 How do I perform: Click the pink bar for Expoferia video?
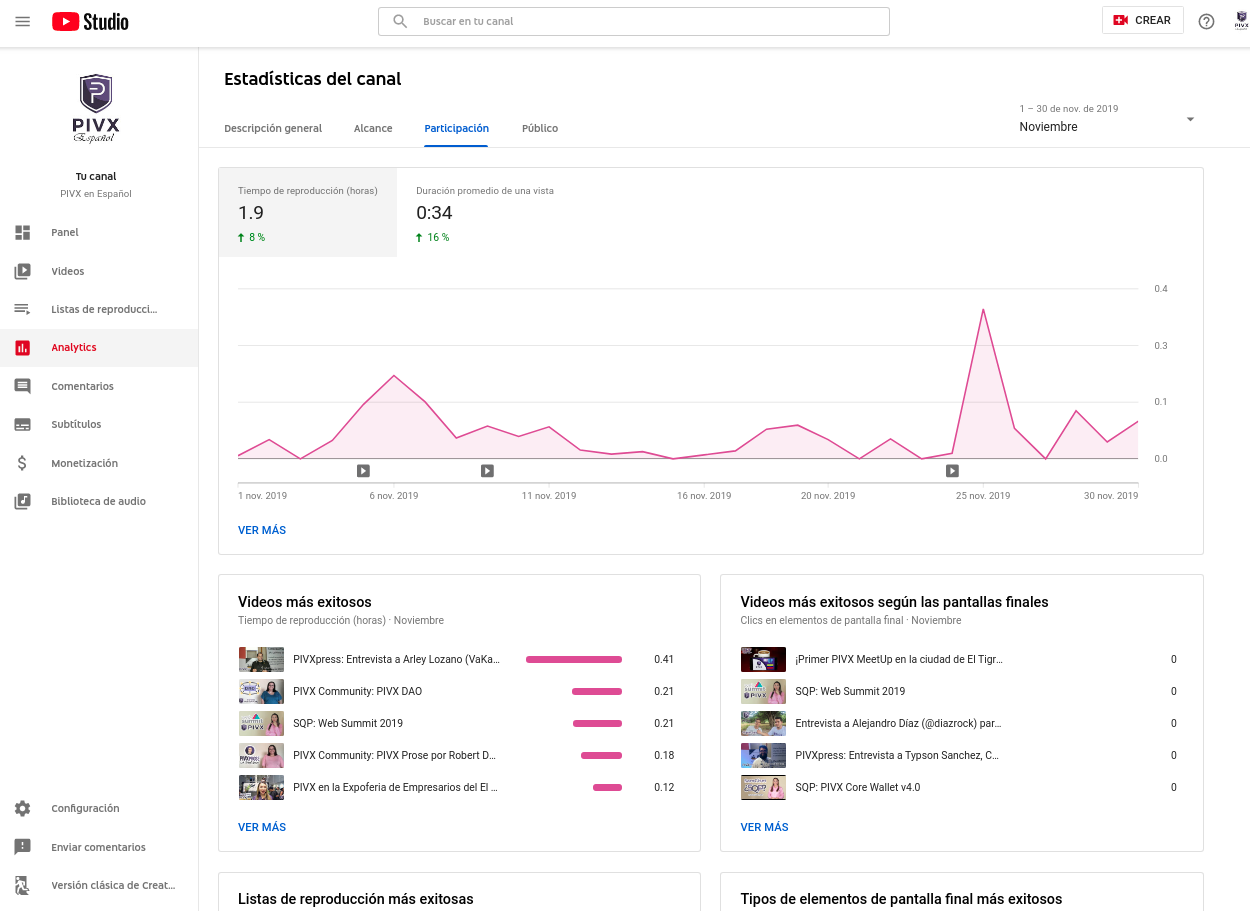pos(607,787)
